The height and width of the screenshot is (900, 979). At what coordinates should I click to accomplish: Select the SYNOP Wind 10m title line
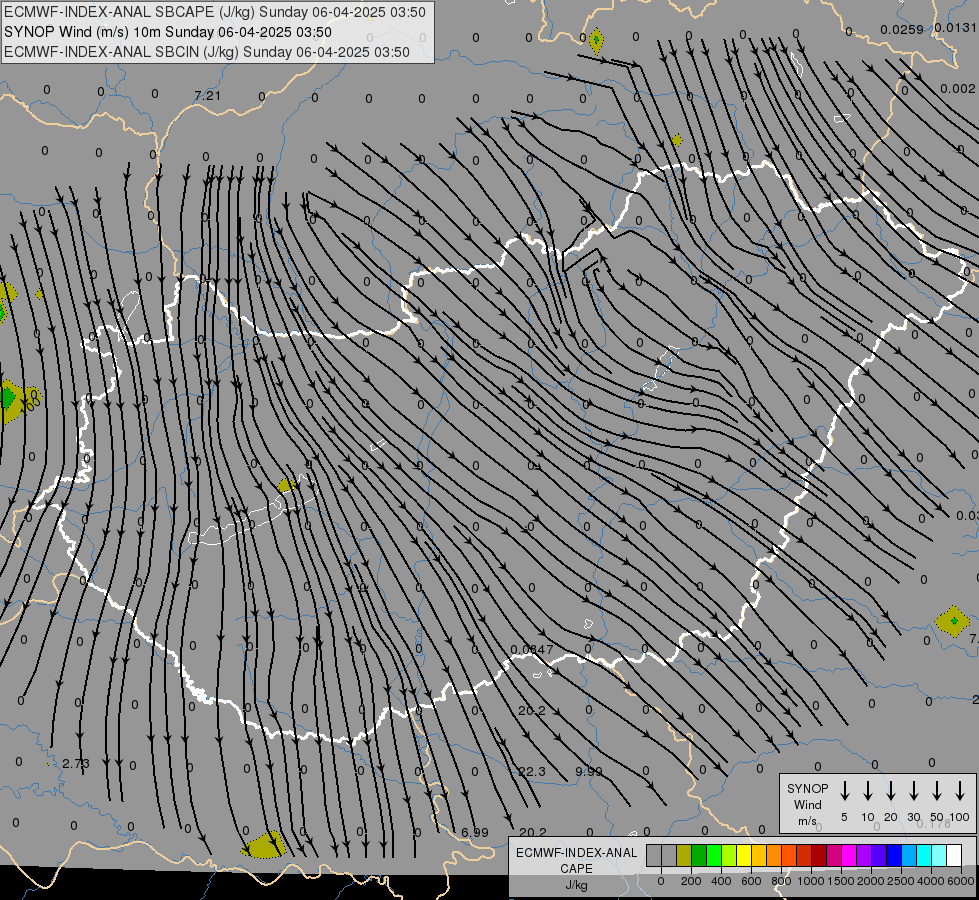pos(167,32)
